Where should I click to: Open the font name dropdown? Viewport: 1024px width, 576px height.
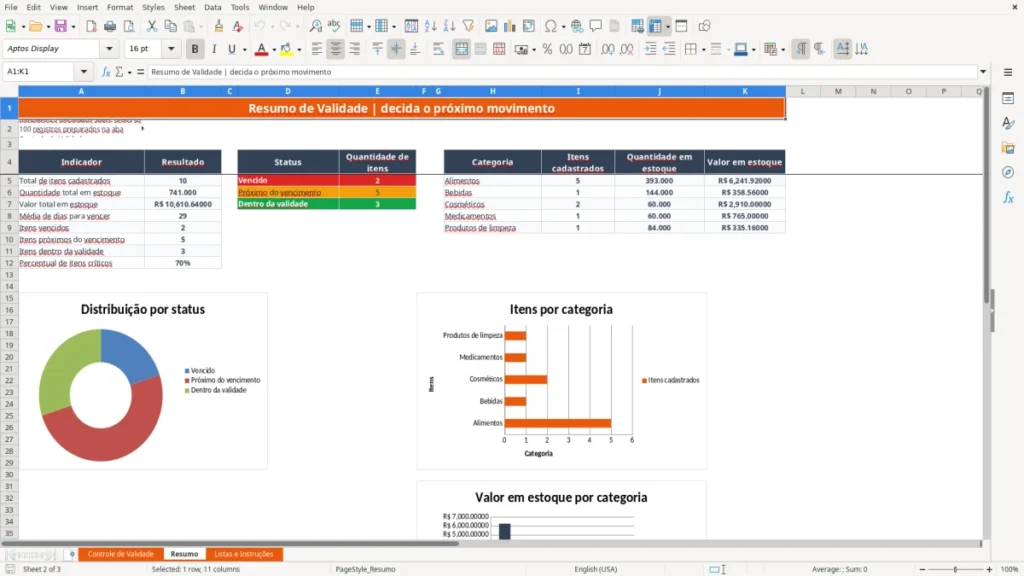(109, 48)
